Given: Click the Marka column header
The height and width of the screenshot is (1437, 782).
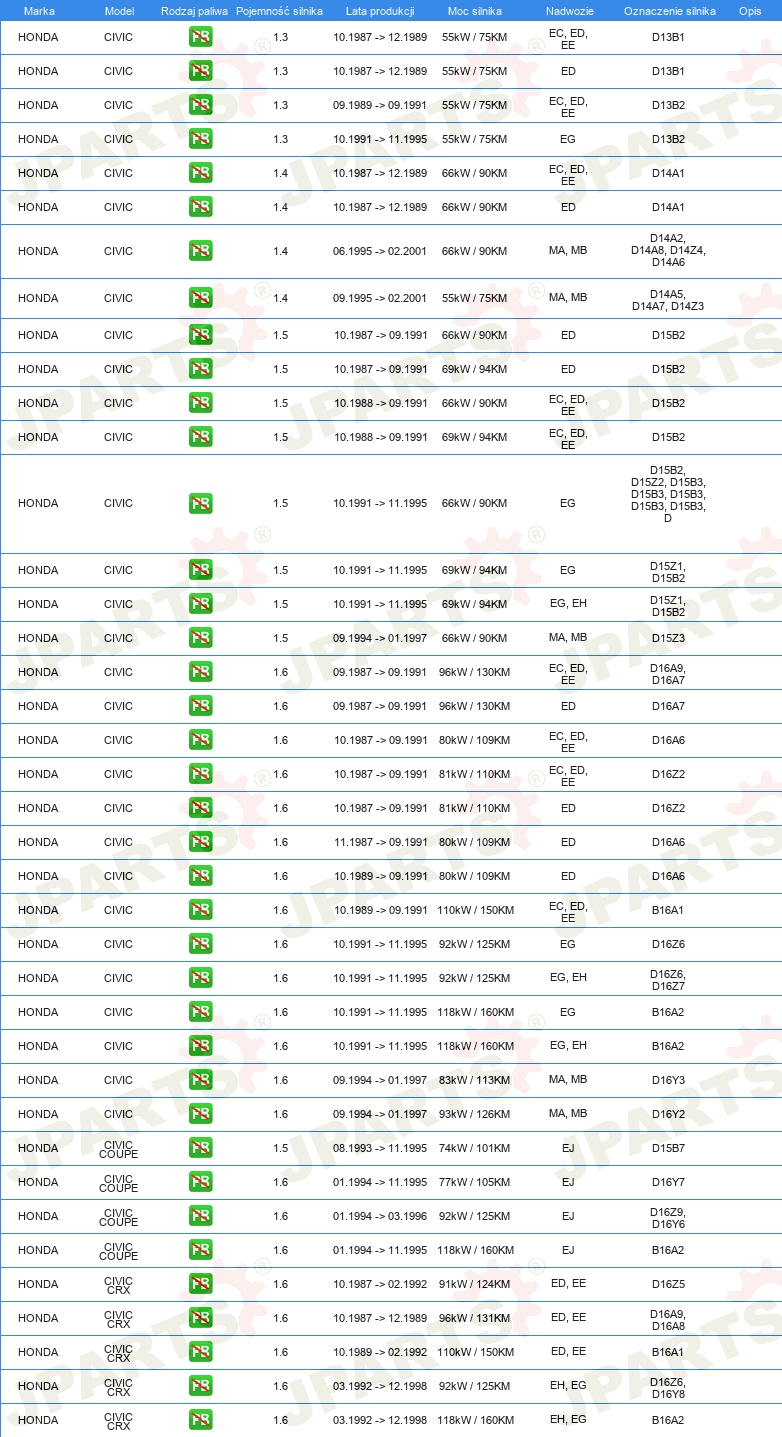Looking at the screenshot, I should pos(39,10).
